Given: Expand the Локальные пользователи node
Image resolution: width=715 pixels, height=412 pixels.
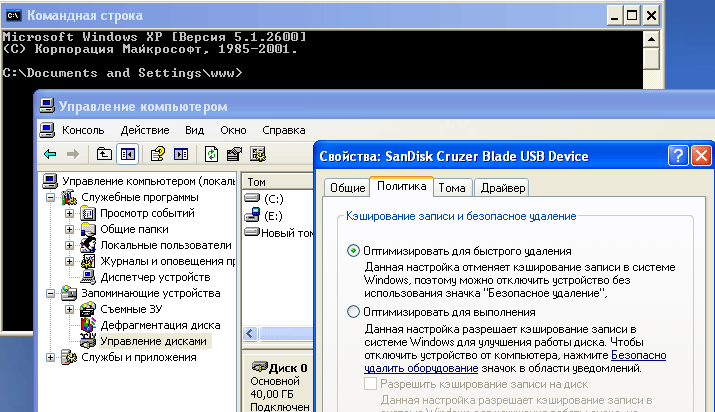Looking at the screenshot, I should pos(69,245).
